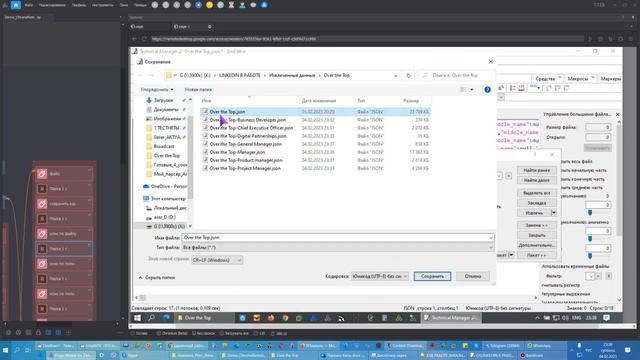Viewport: 640px width, 360px height.
Task: Open Chrome from the remote desktop taskbar
Action: point(285,318)
